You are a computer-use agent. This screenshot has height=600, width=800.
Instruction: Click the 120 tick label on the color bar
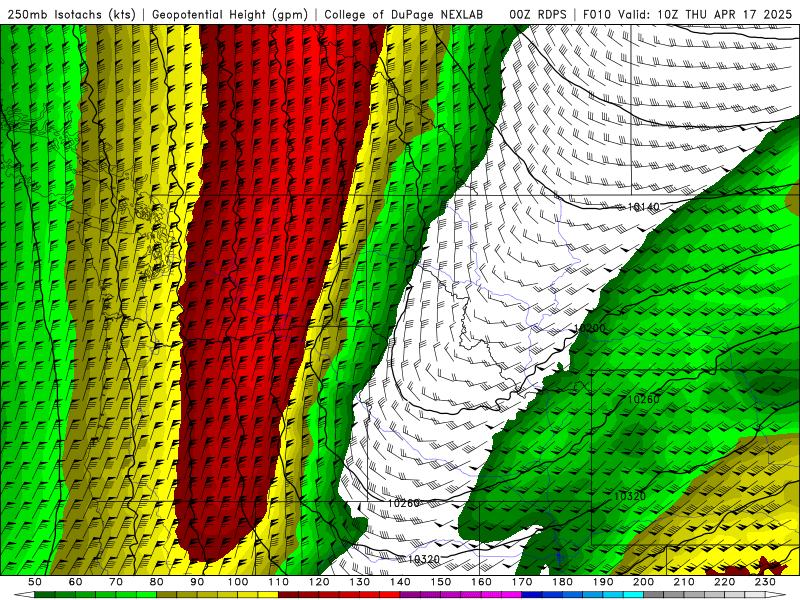tap(319, 582)
